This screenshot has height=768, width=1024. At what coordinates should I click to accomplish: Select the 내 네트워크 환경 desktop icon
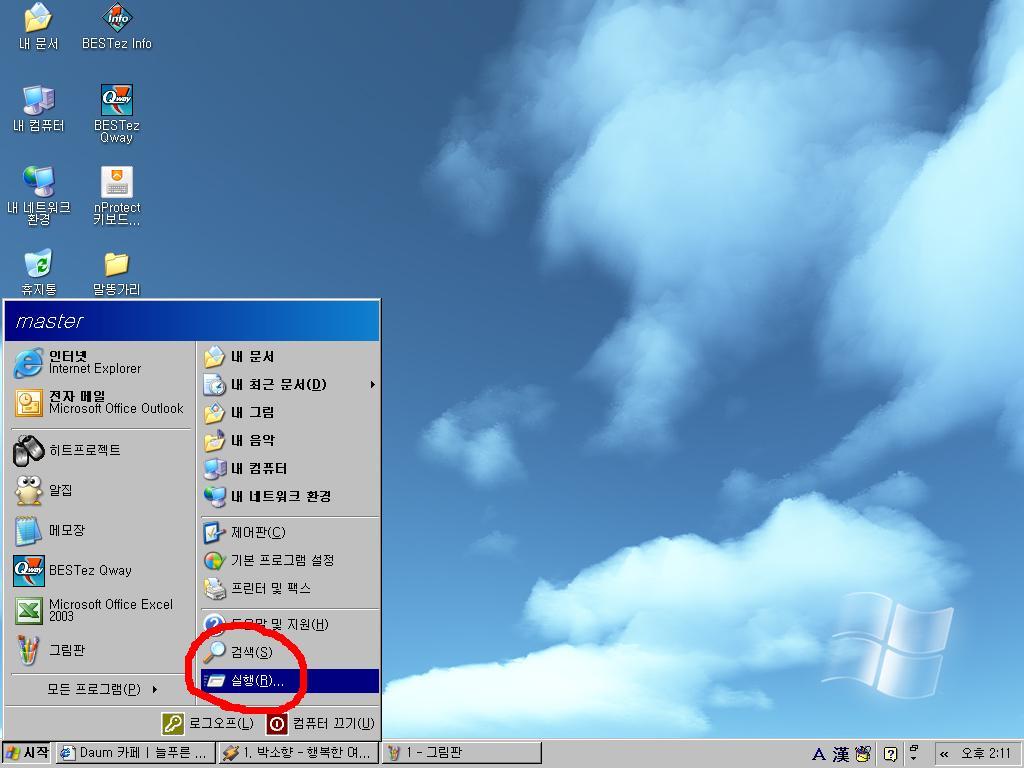pyautogui.click(x=38, y=195)
